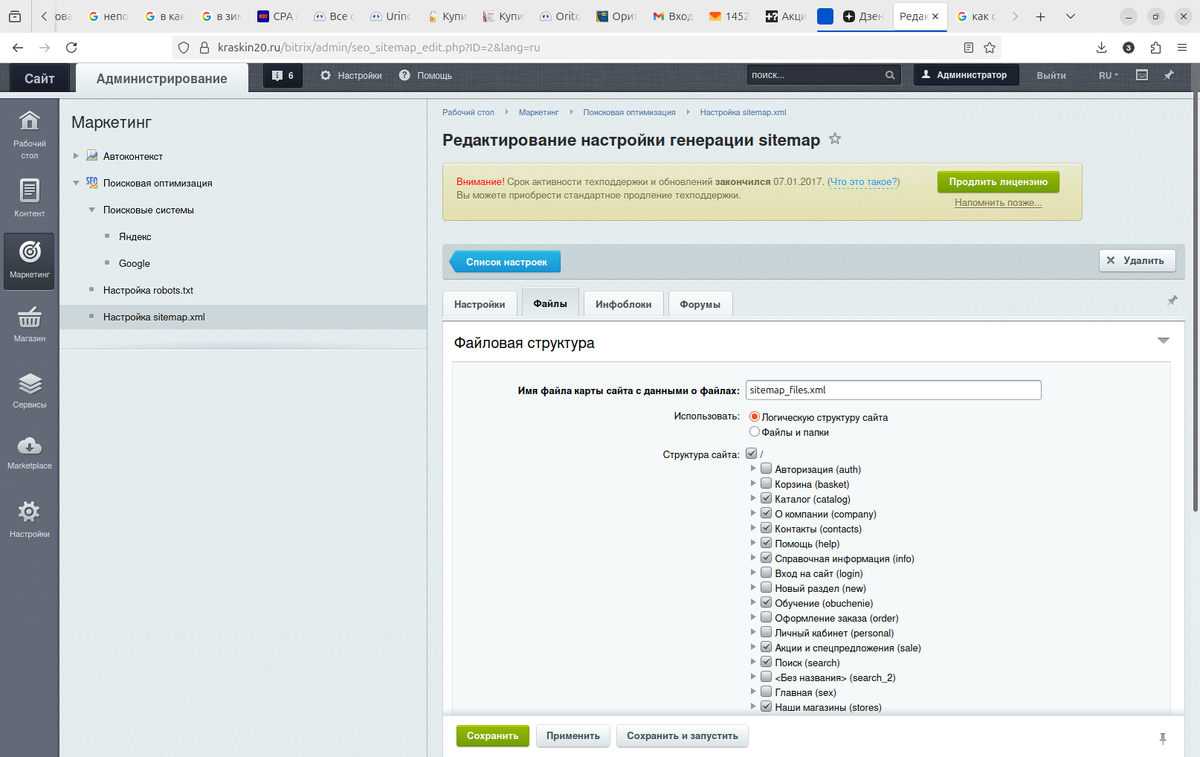Open the Контент section in sidebar
The width and height of the screenshot is (1200, 757).
click(30, 195)
